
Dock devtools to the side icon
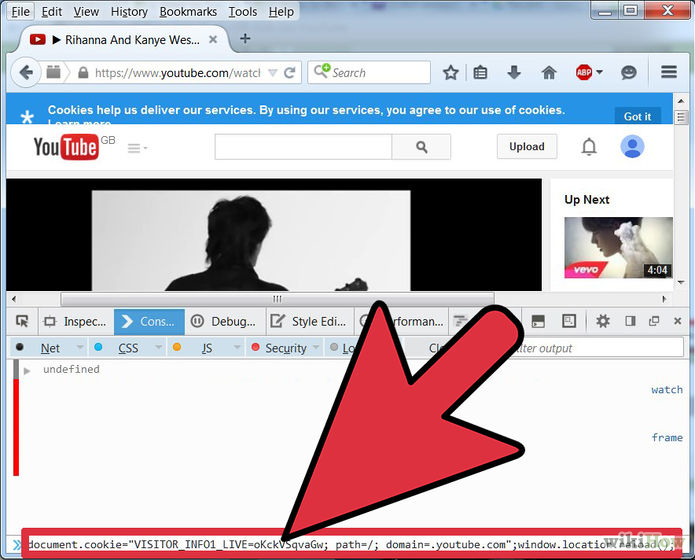click(x=630, y=321)
